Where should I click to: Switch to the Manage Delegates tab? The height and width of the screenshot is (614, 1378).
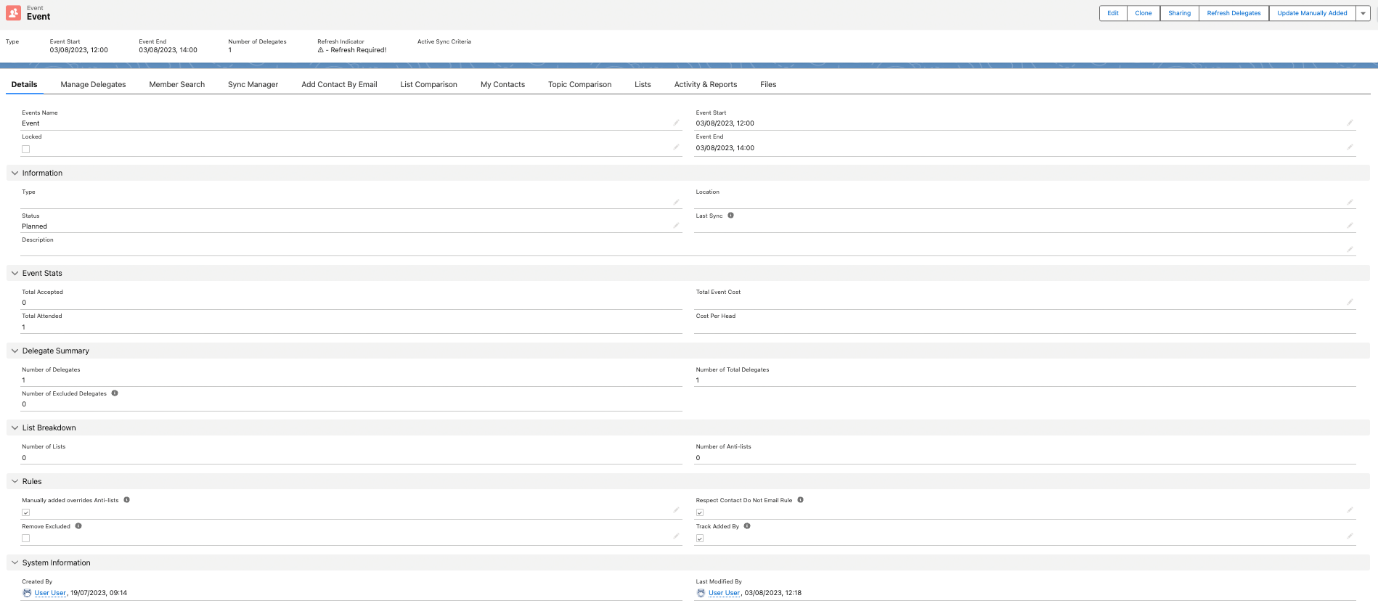[93, 84]
